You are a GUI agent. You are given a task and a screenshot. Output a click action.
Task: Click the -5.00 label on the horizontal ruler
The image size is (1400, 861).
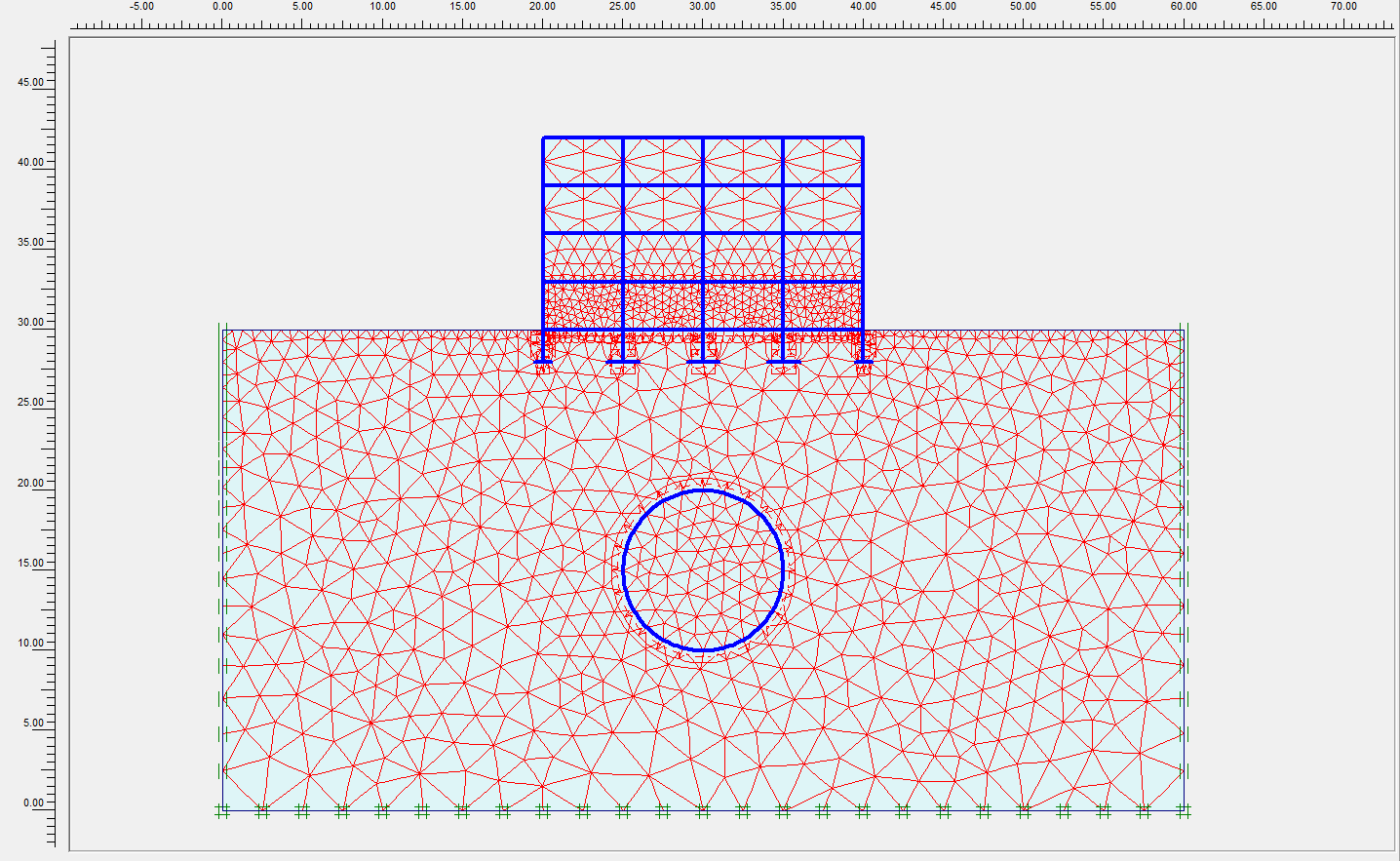click(x=141, y=6)
